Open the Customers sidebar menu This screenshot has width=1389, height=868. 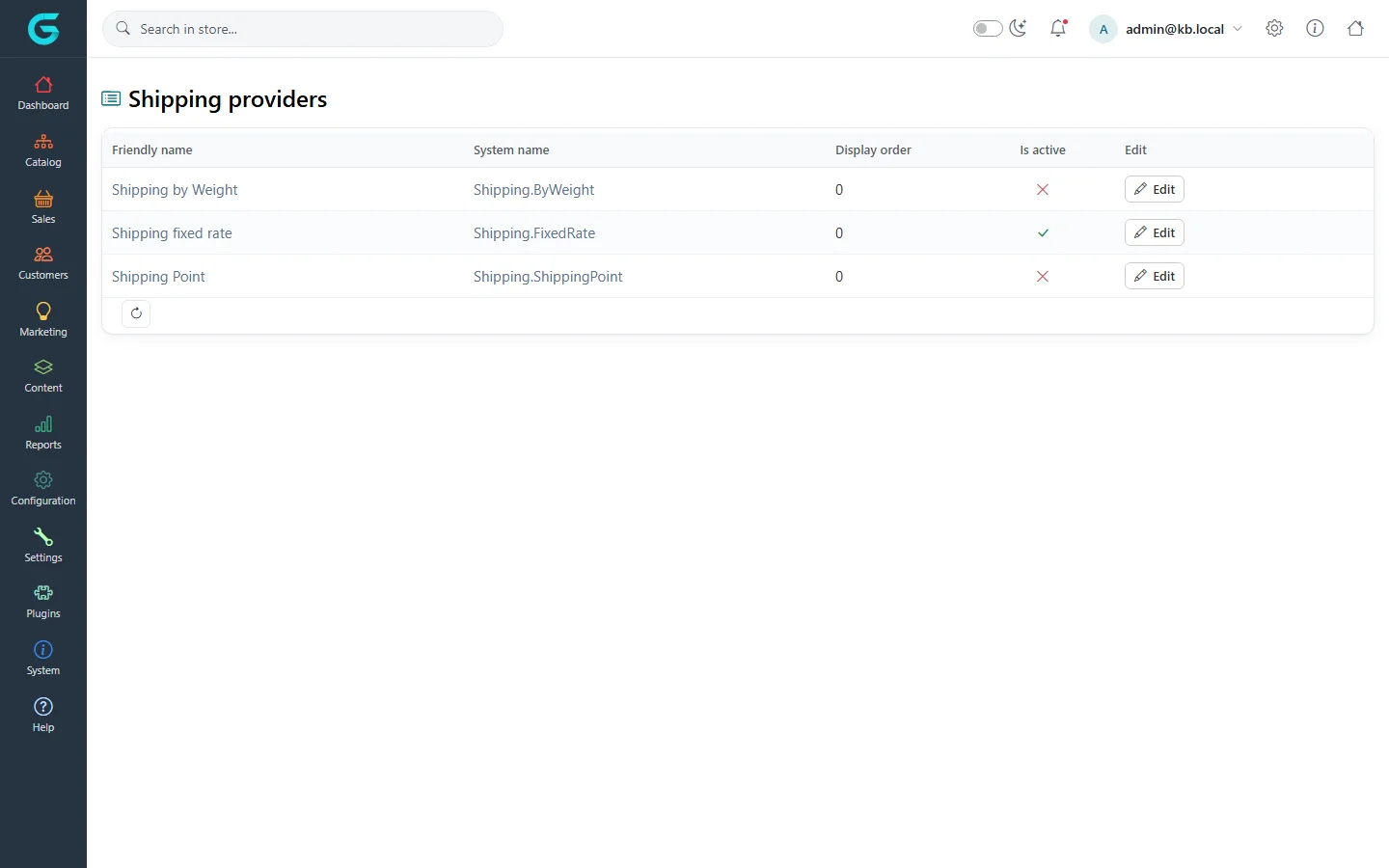pos(43,263)
